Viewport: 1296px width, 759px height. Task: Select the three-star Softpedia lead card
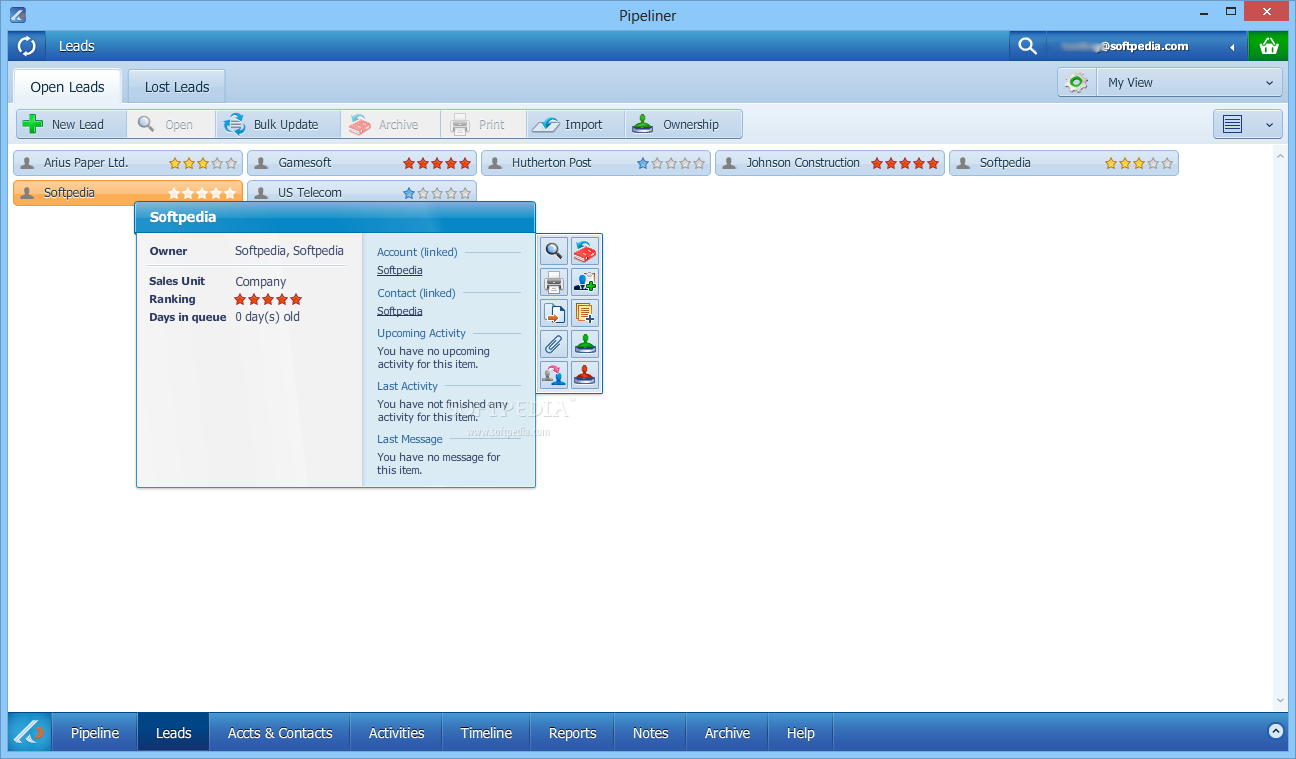[x=1064, y=163]
